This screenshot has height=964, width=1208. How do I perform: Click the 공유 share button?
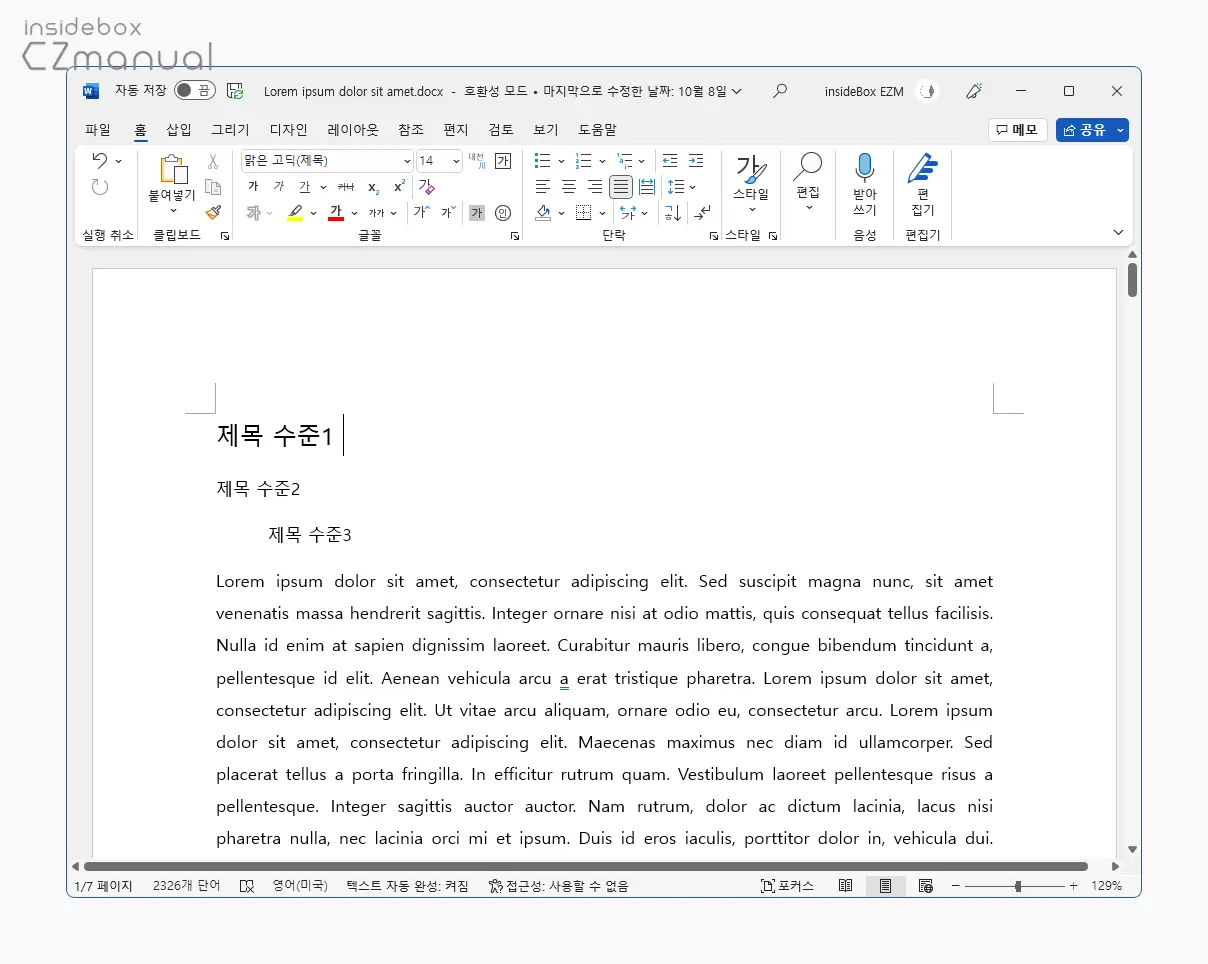[1088, 130]
